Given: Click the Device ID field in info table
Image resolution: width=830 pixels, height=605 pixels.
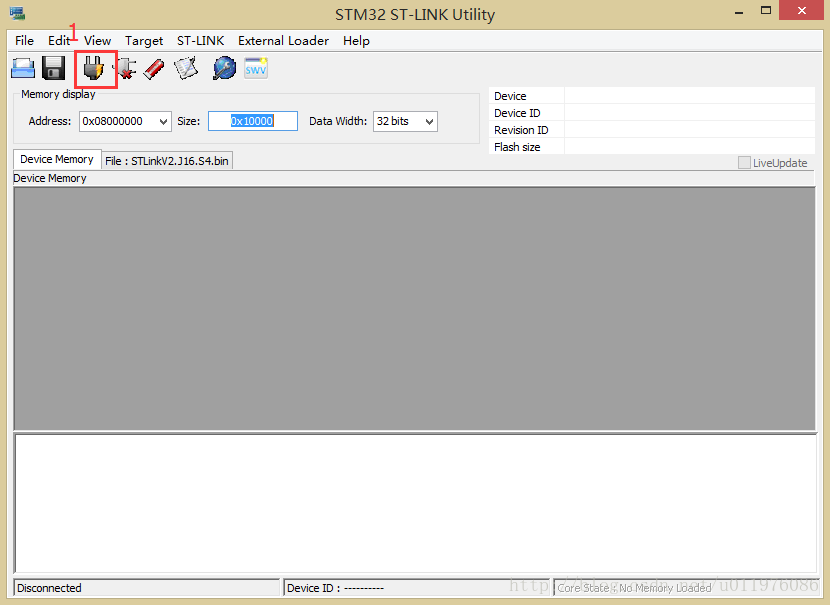Looking at the screenshot, I should [689, 113].
